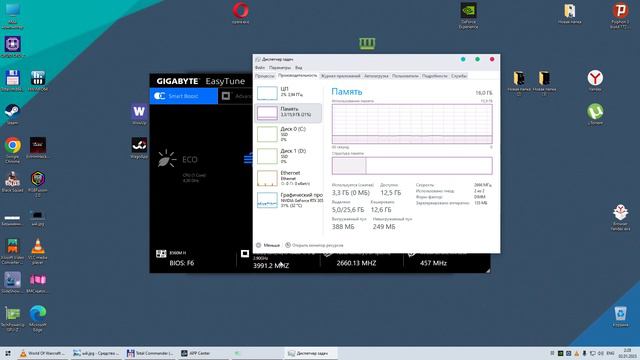Open the Yandex browser desktop icon
Screen dimensions: 640x360
tap(595, 80)
